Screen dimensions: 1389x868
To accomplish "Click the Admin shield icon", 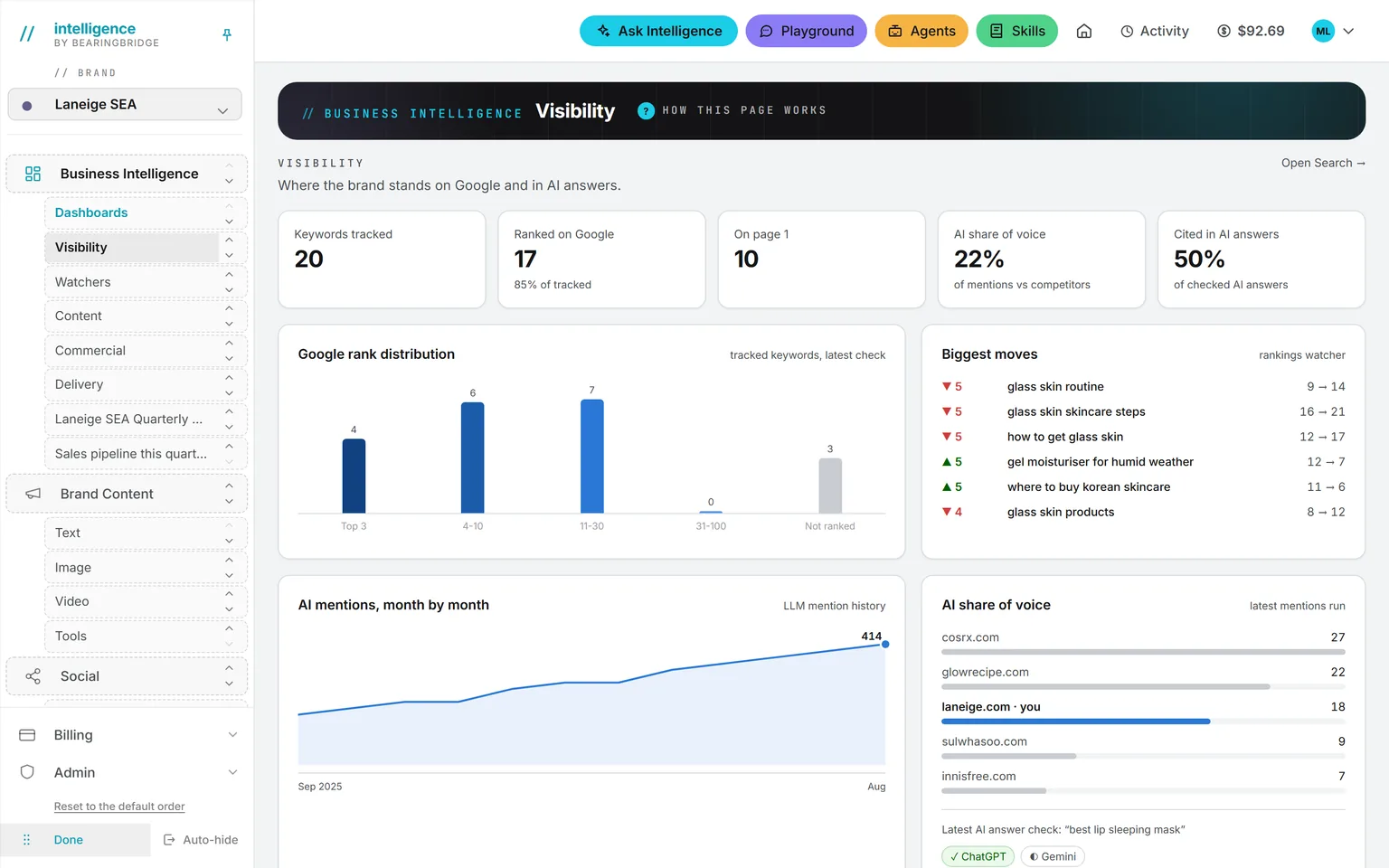I will [27, 772].
